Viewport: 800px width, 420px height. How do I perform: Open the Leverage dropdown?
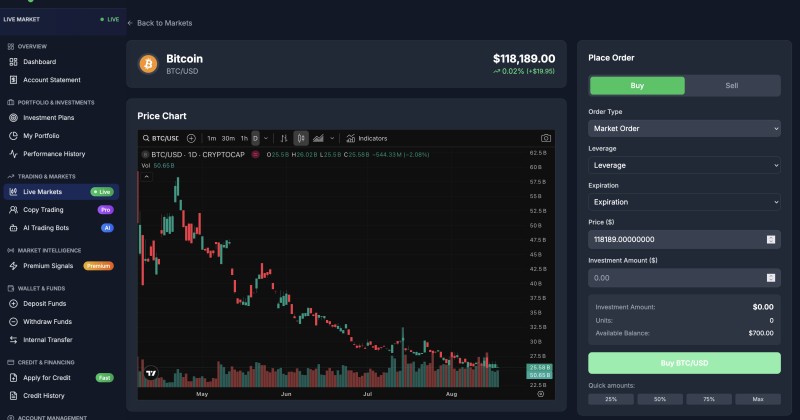pos(684,165)
